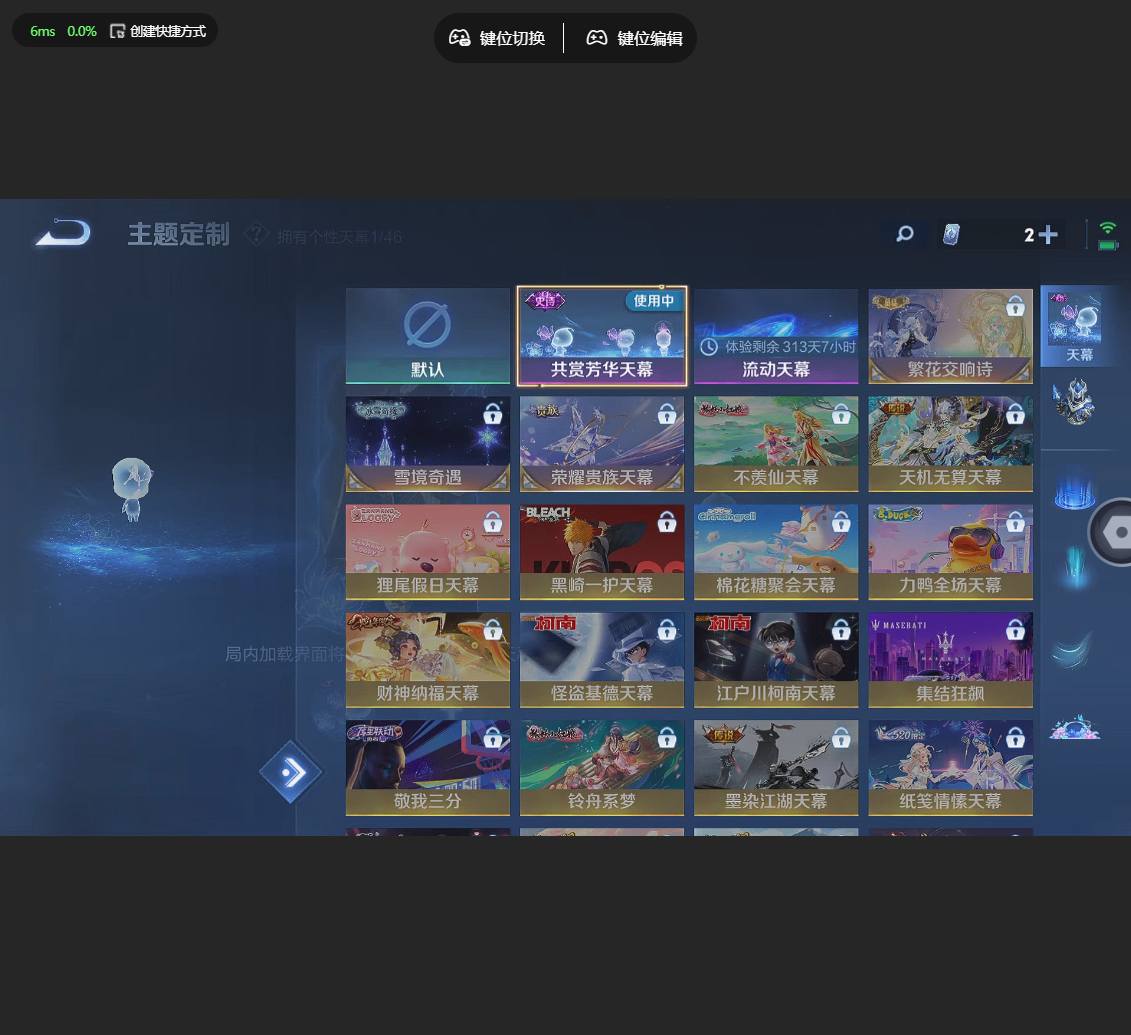The width and height of the screenshot is (1131, 1035).
Task: Select the 棉花糖聚会天幕 card
Action: coord(776,552)
